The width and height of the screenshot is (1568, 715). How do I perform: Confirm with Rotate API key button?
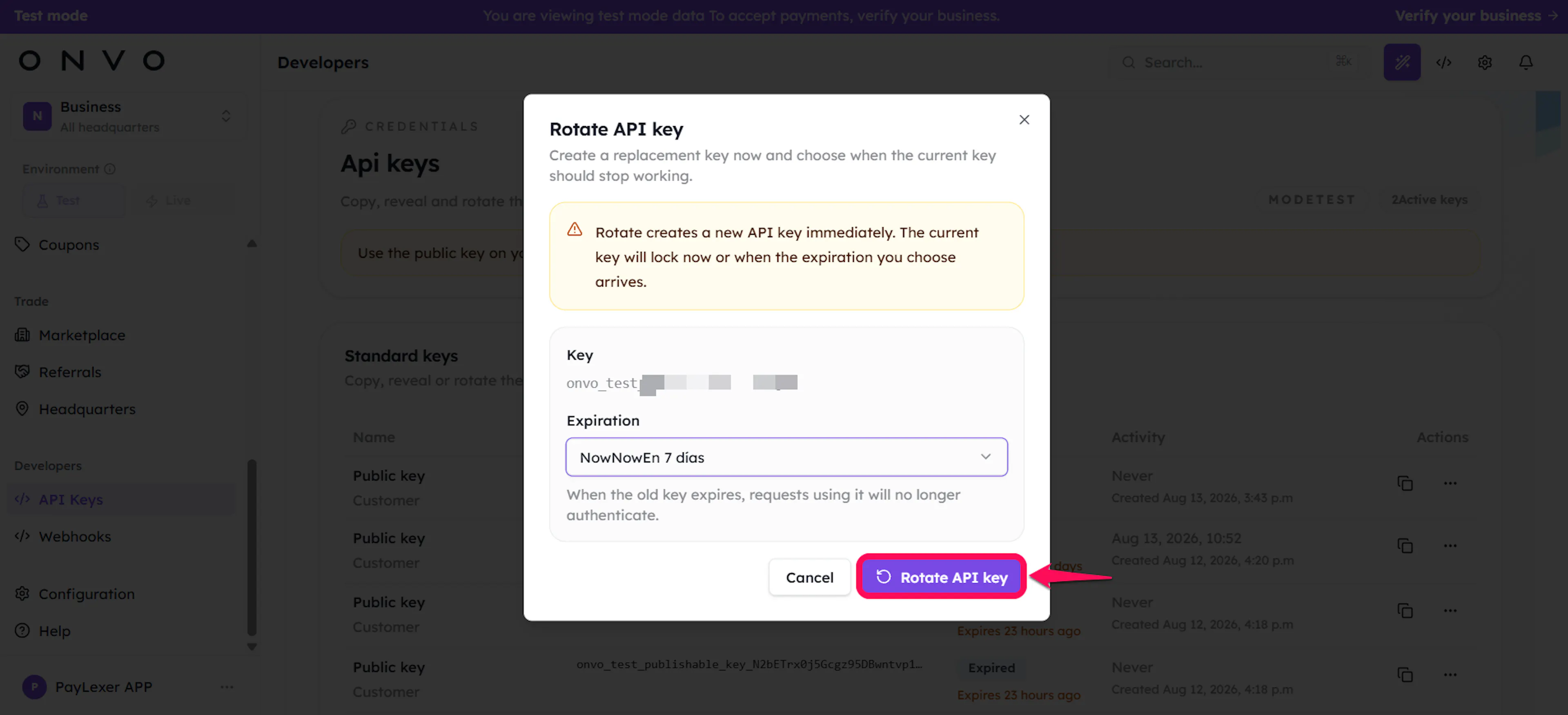tap(941, 577)
